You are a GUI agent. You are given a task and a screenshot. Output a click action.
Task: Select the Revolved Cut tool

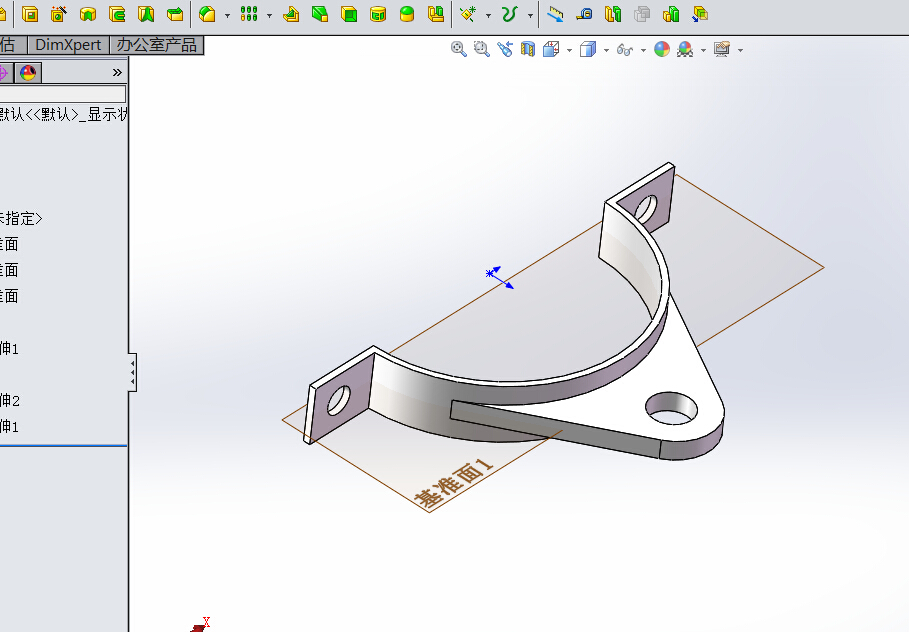pyautogui.click(x=88, y=14)
